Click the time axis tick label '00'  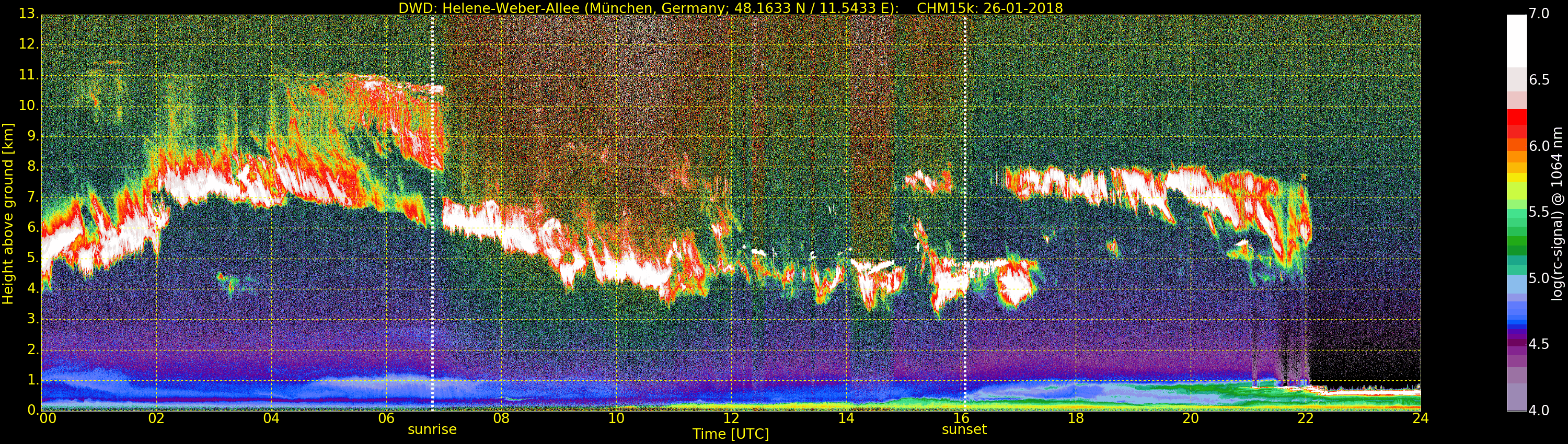coord(48,418)
